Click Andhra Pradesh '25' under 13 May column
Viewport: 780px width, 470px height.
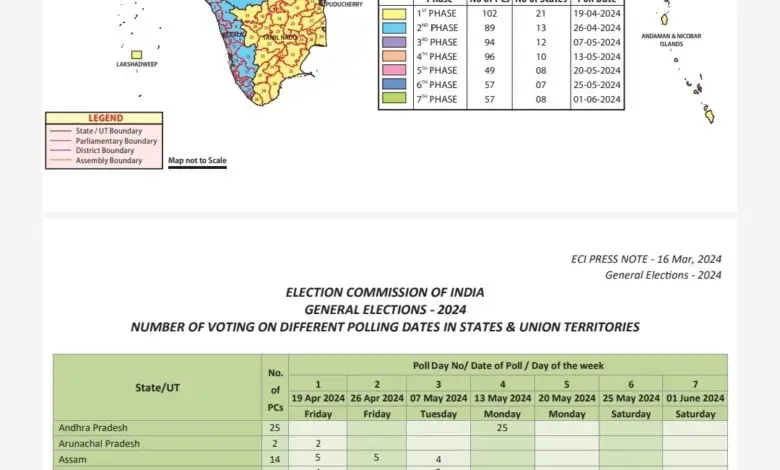point(502,428)
